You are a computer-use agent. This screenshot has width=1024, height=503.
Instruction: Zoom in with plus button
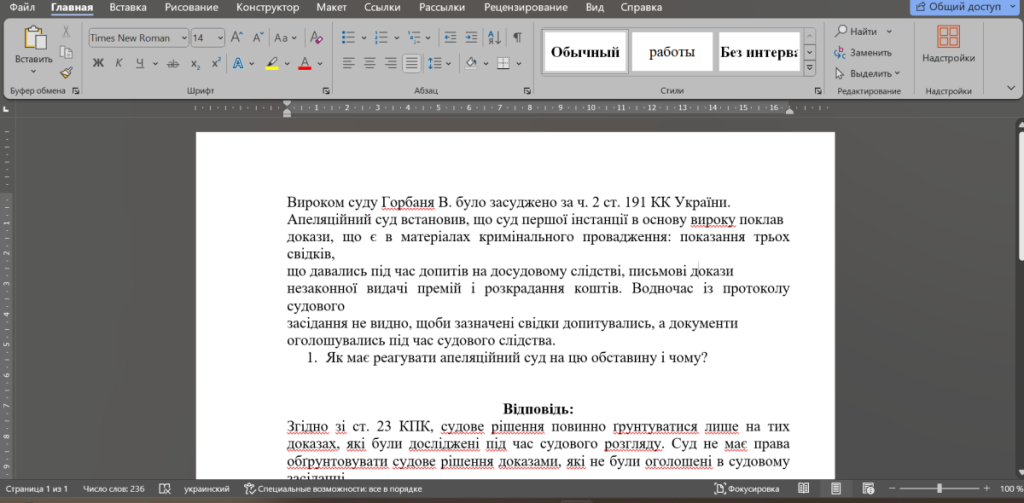[987, 489]
